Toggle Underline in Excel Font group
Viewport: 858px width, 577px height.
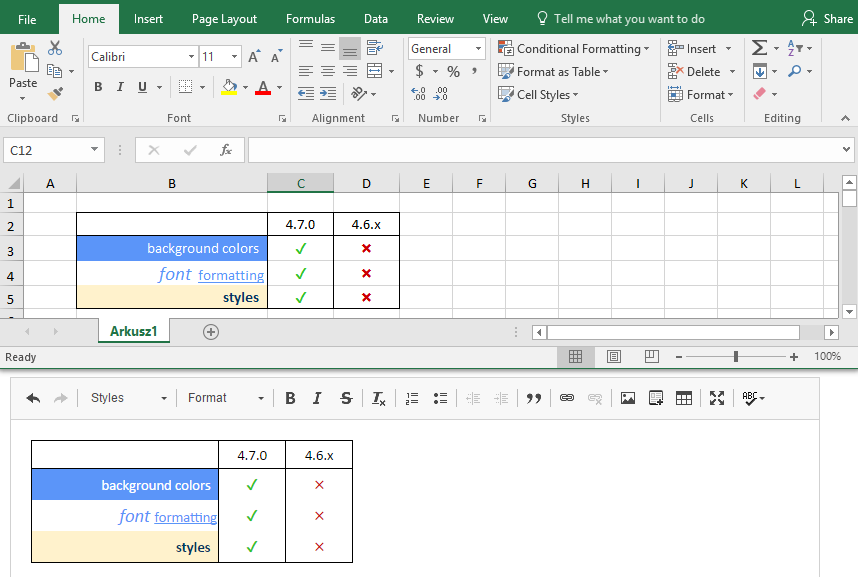tap(142, 87)
